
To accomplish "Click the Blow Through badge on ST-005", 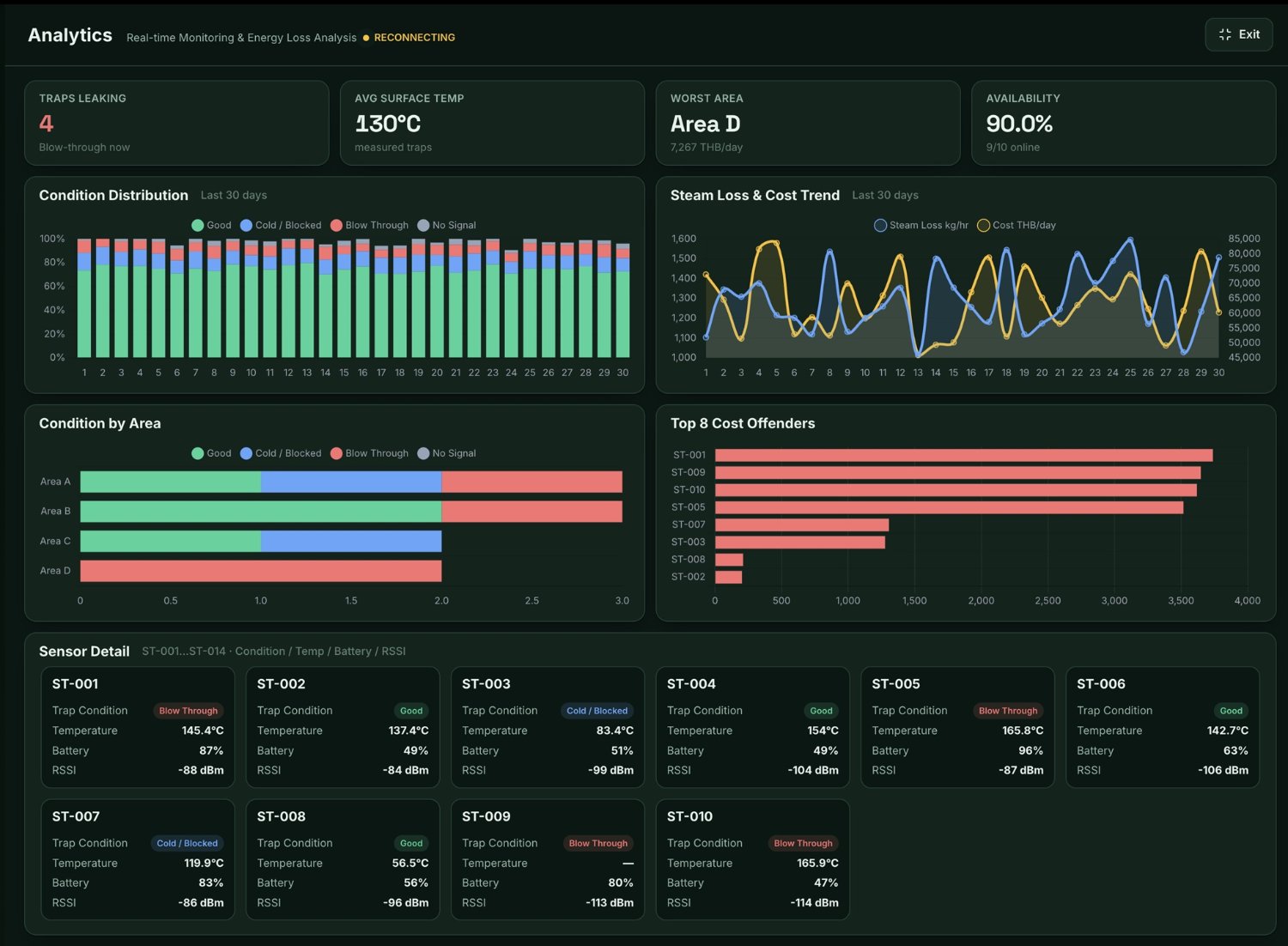I will [1008, 711].
